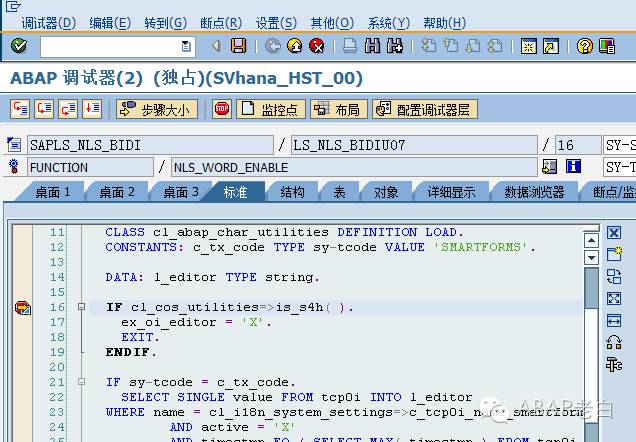636x442 pixels.
Task: Click the red Cancel icon
Action: click(317, 46)
